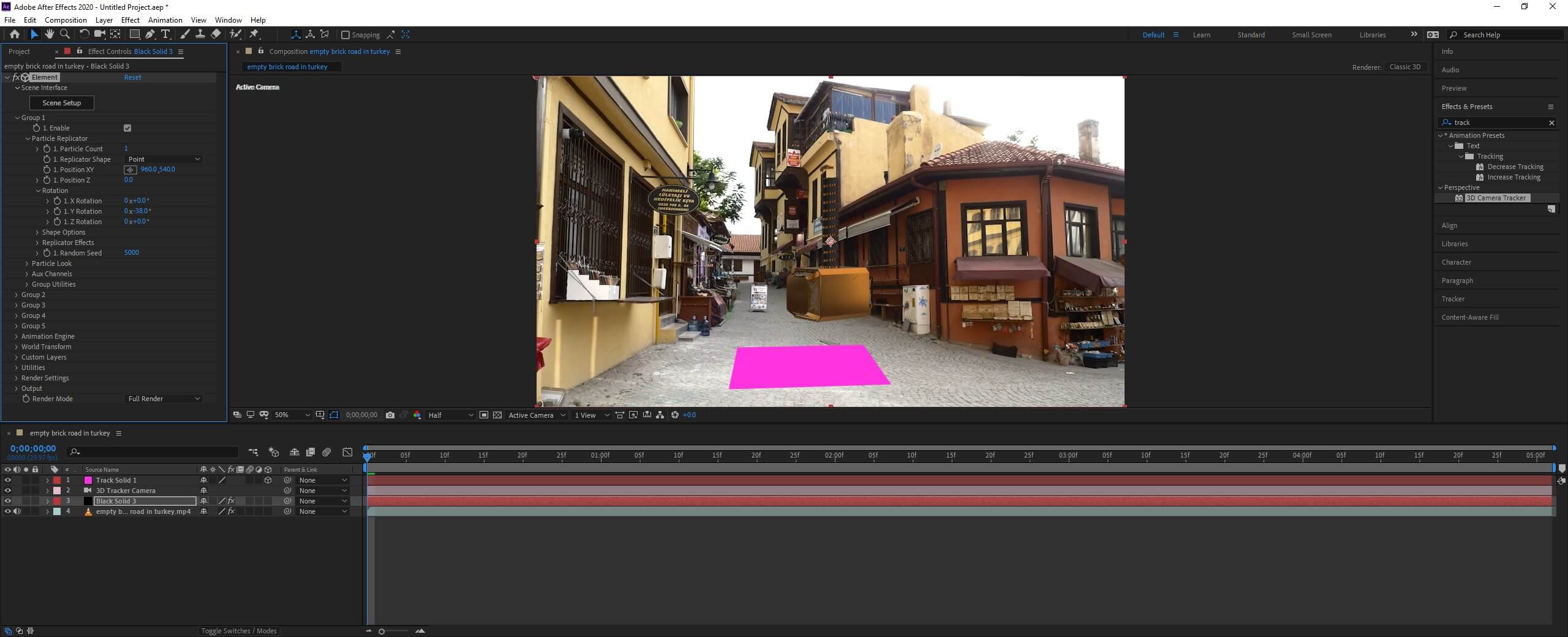Select the Rotation tool
Image resolution: width=1568 pixels, height=637 pixels.
[x=84, y=34]
